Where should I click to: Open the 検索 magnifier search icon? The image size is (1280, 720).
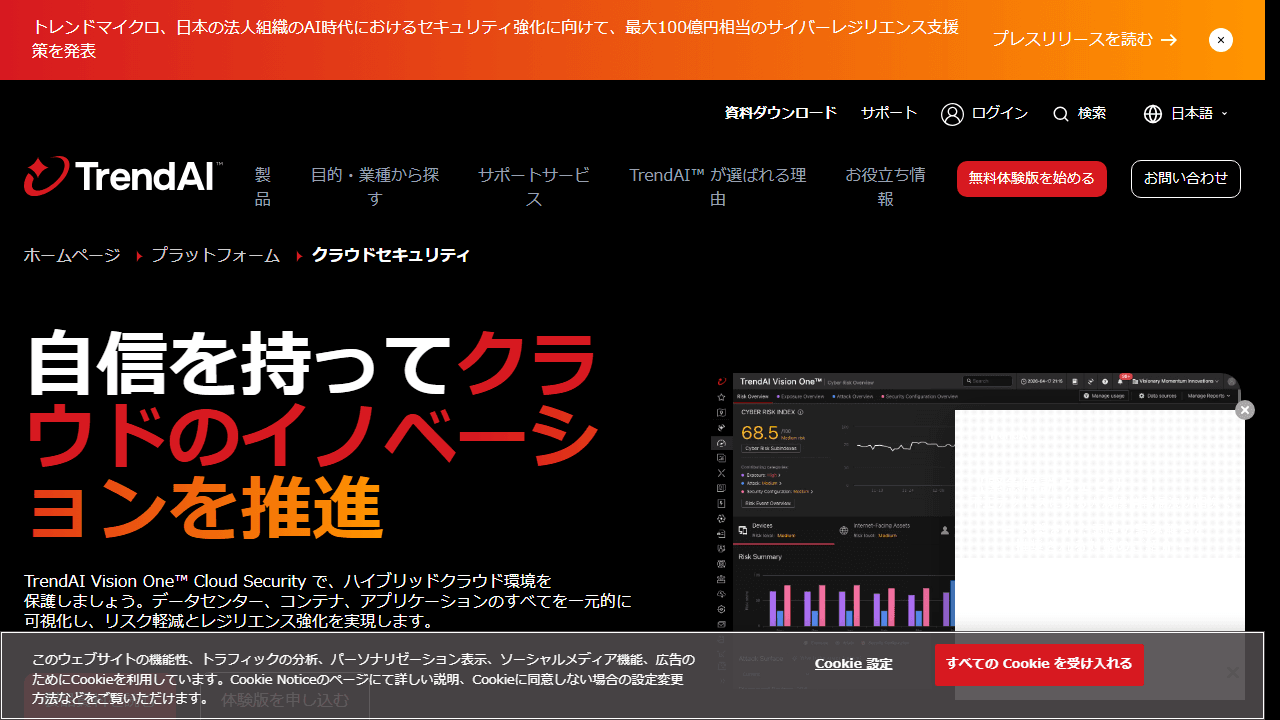click(x=1061, y=114)
